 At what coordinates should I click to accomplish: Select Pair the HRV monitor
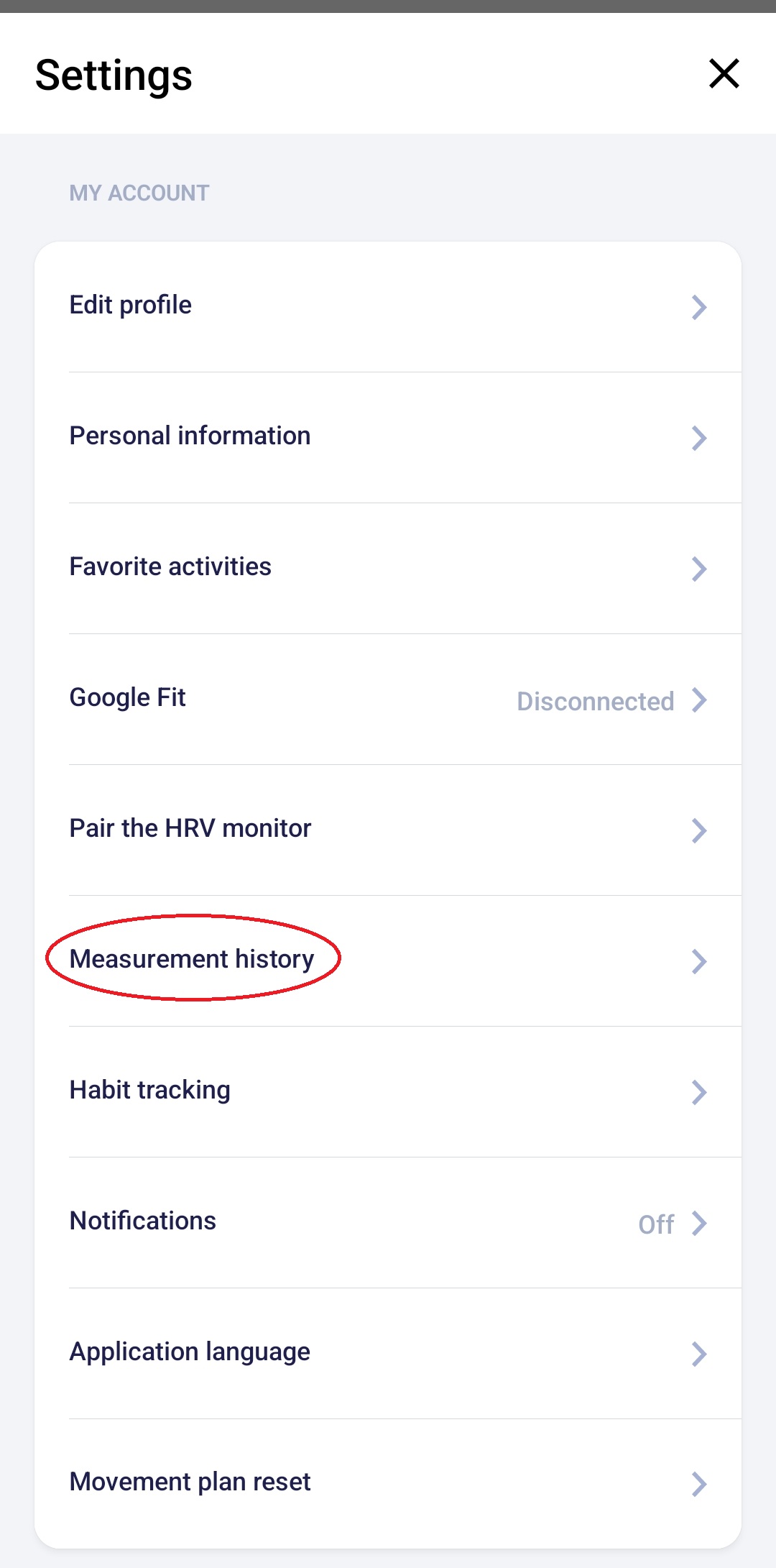(x=190, y=829)
